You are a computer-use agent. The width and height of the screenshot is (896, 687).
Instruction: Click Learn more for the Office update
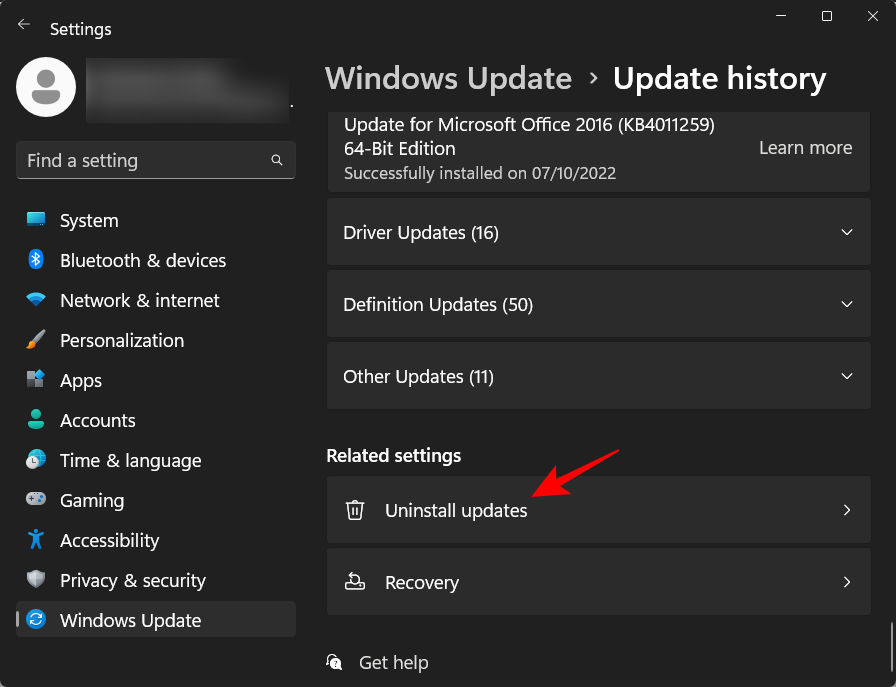click(805, 147)
